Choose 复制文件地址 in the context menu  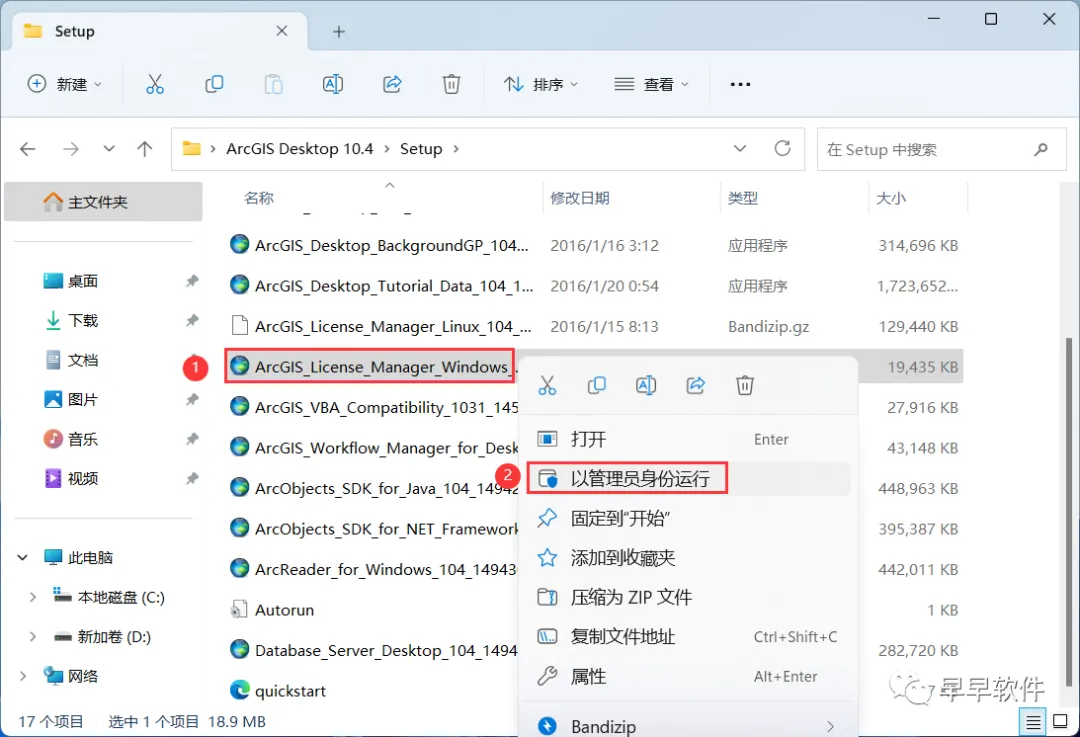click(688, 636)
